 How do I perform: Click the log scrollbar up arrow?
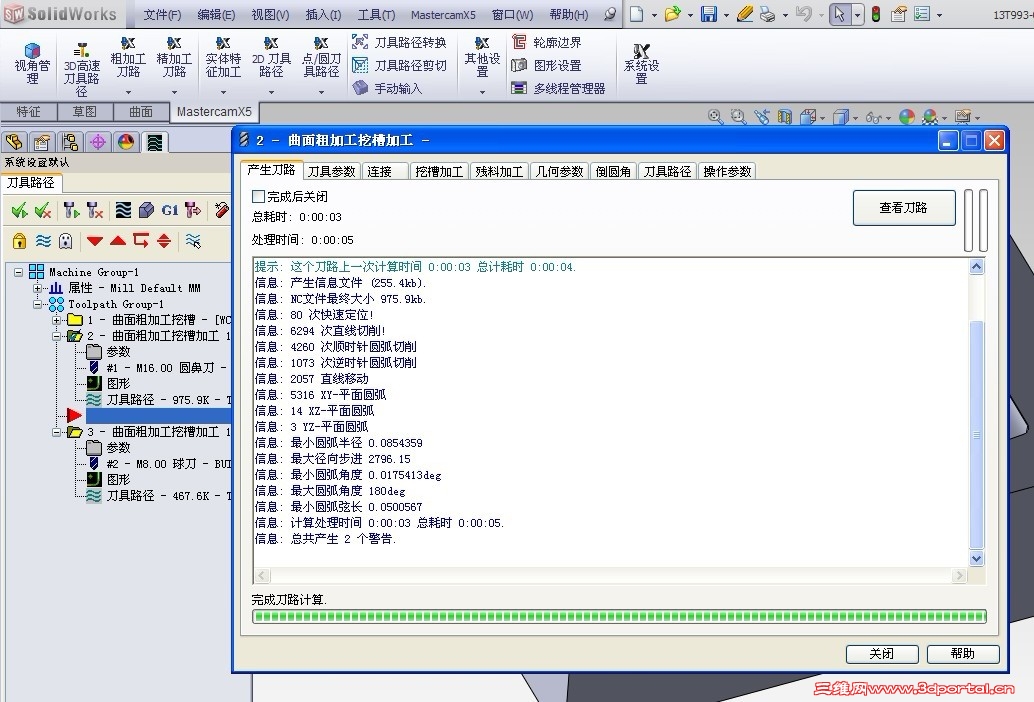[x=977, y=266]
